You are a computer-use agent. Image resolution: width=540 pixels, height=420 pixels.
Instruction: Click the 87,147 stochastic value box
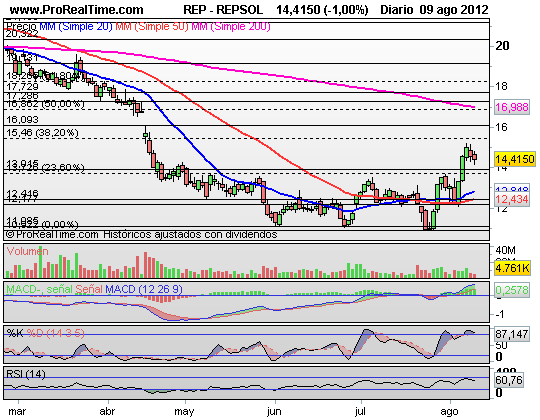point(512,334)
